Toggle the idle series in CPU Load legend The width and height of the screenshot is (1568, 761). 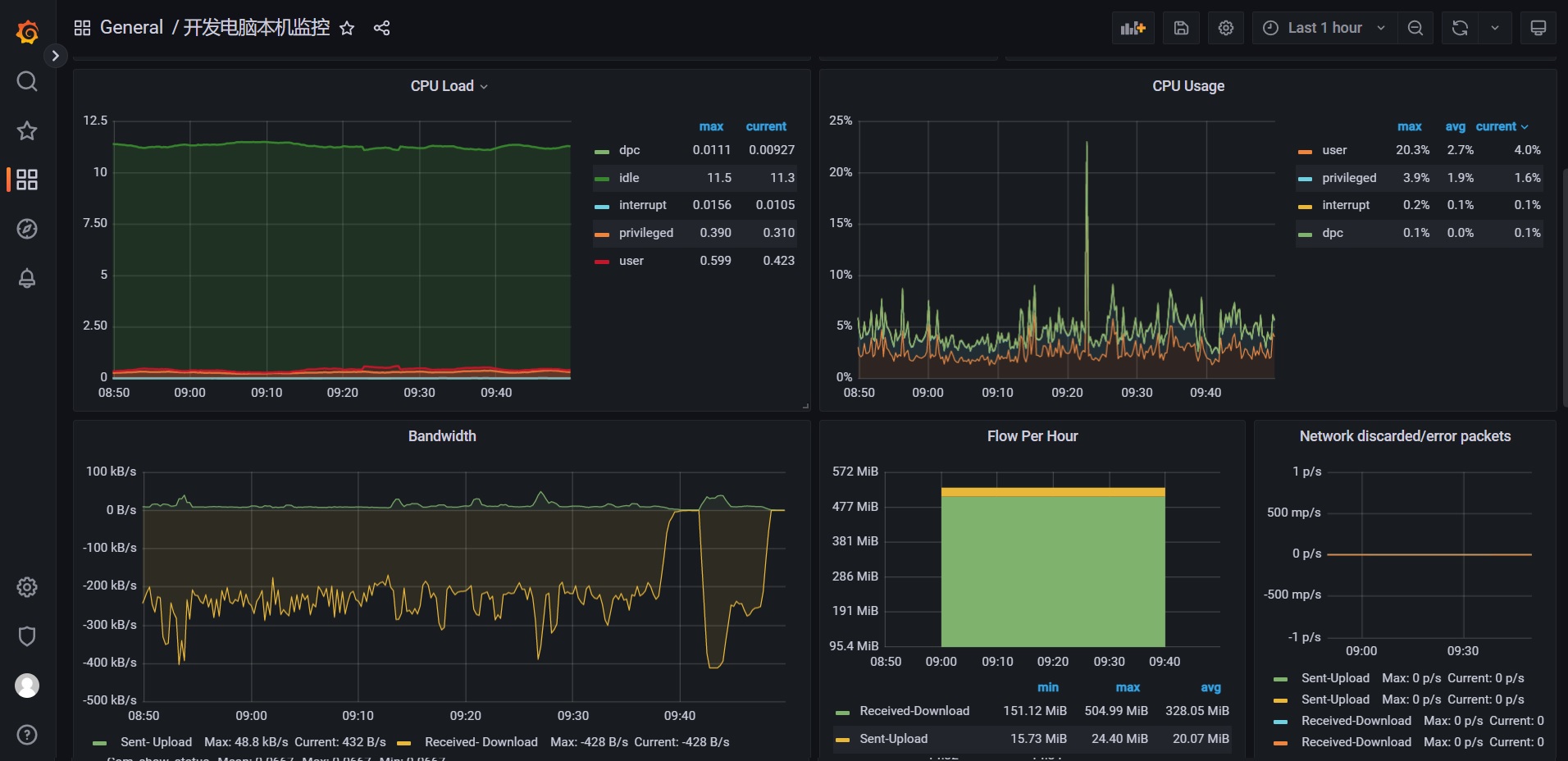coord(629,178)
